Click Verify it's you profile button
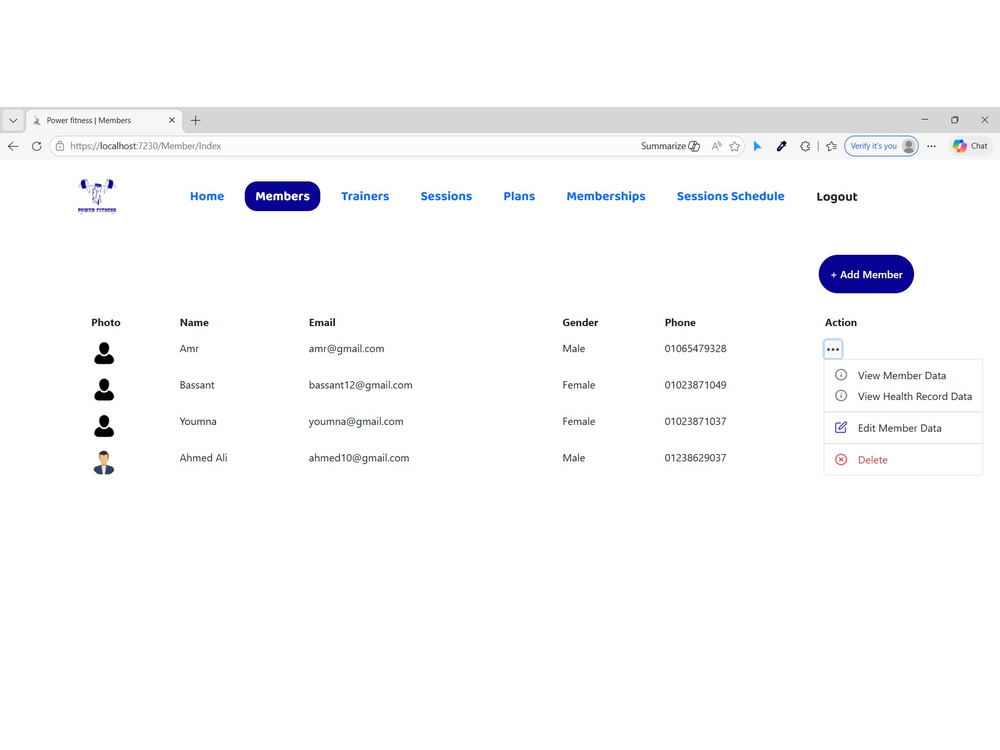This screenshot has height=750, width=1000. [x=881, y=146]
